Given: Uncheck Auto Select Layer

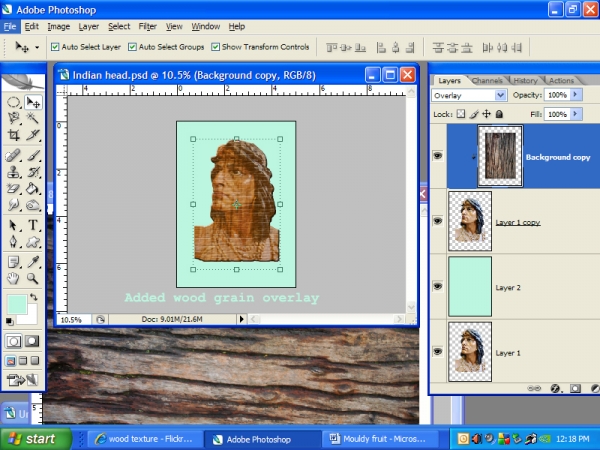Looking at the screenshot, I should (55, 47).
